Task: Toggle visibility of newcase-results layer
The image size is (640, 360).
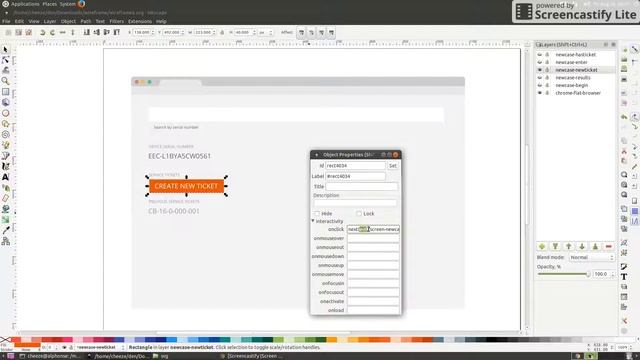Action: coord(540,78)
